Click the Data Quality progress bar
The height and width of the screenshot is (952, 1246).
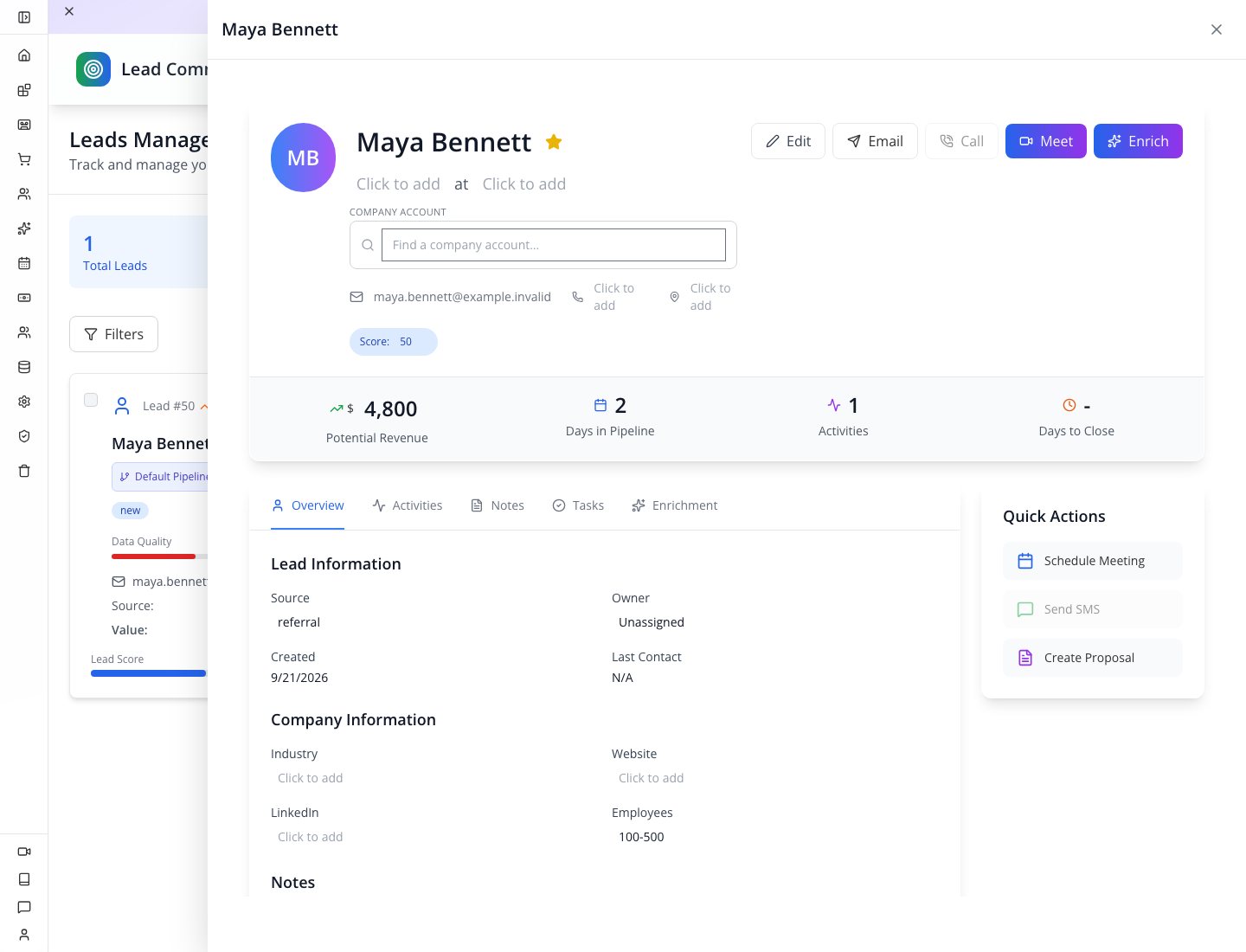click(x=159, y=556)
